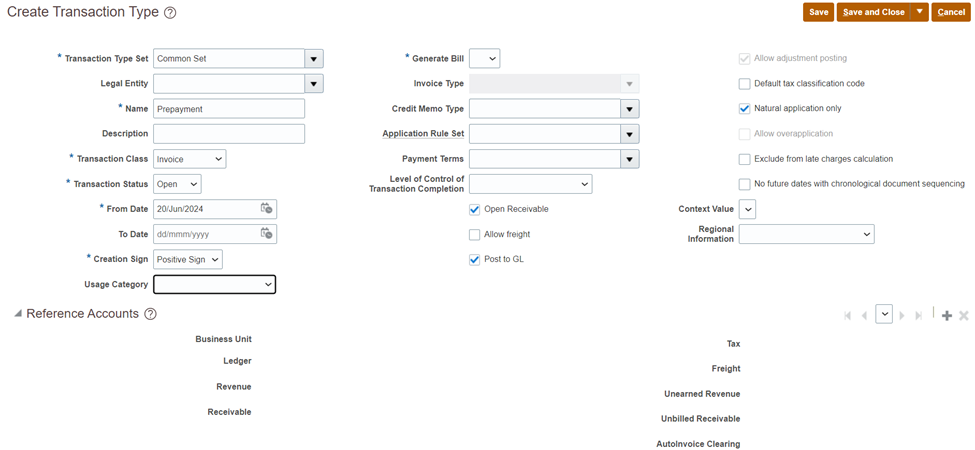Open Creation Sign dropdown
975x450 pixels.
[188, 259]
